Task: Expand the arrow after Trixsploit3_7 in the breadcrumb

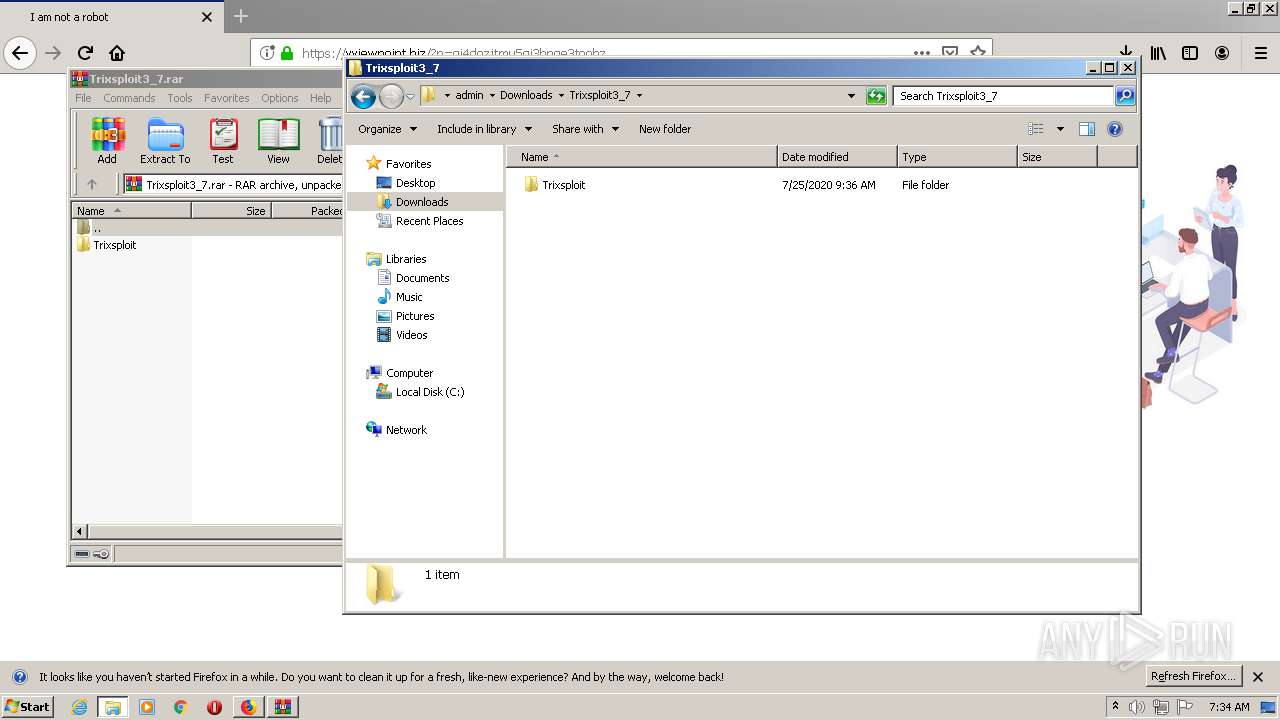Action: [639, 96]
